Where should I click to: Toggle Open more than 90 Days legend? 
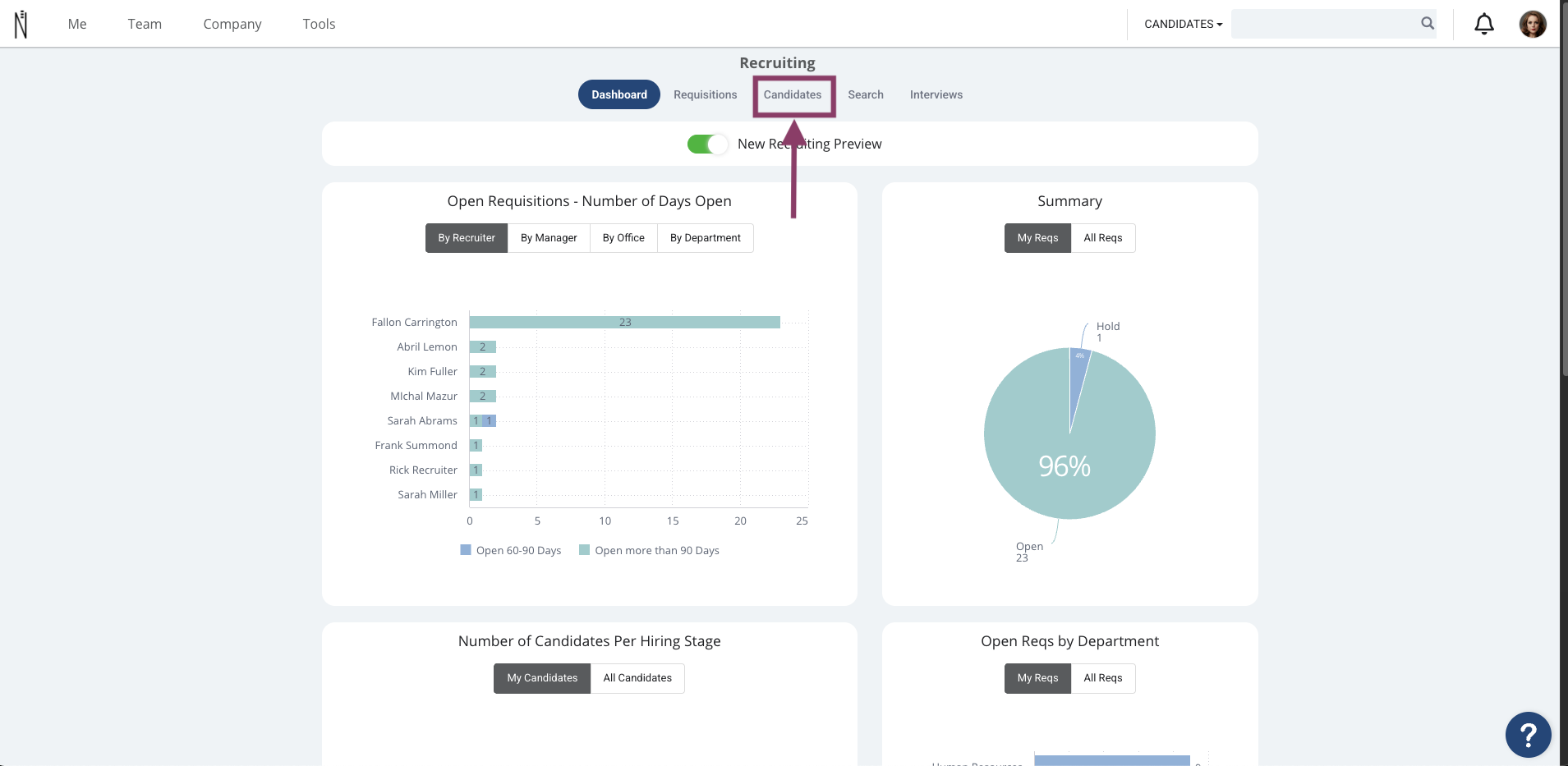[649, 550]
